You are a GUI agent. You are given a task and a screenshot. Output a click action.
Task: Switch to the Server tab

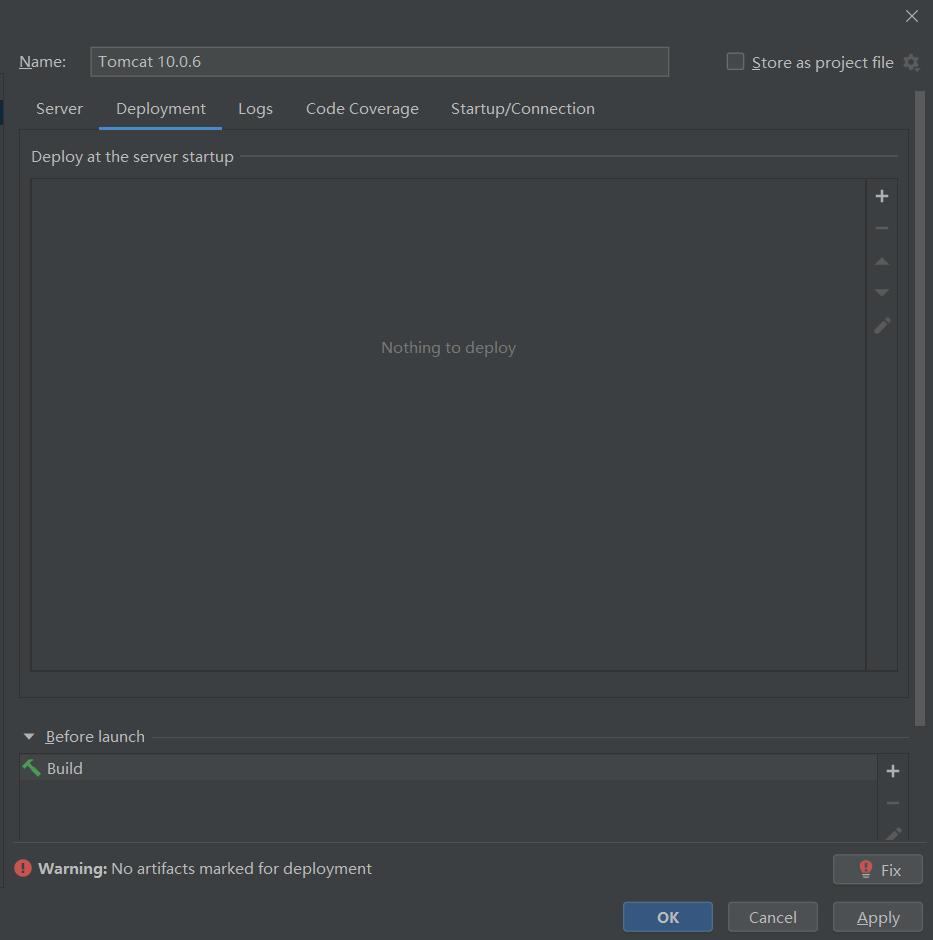pos(59,109)
